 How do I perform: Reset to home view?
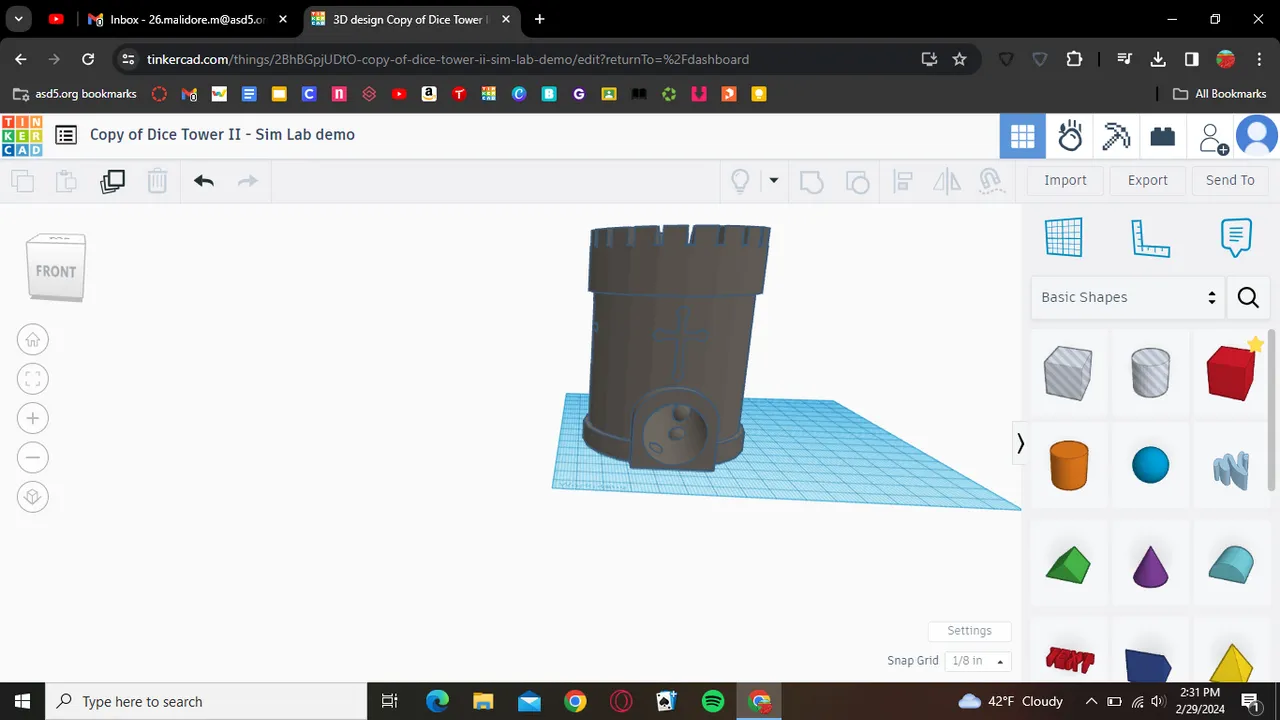[x=33, y=340]
